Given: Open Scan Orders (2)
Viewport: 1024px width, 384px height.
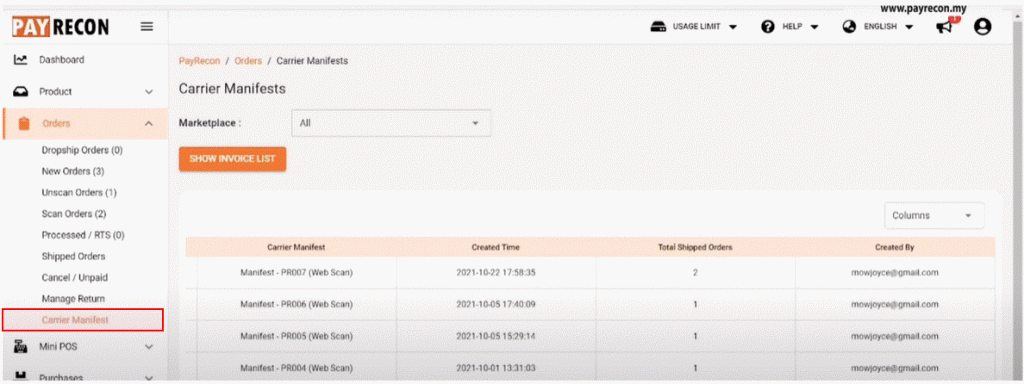Looking at the screenshot, I should pyautogui.click(x=74, y=214).
